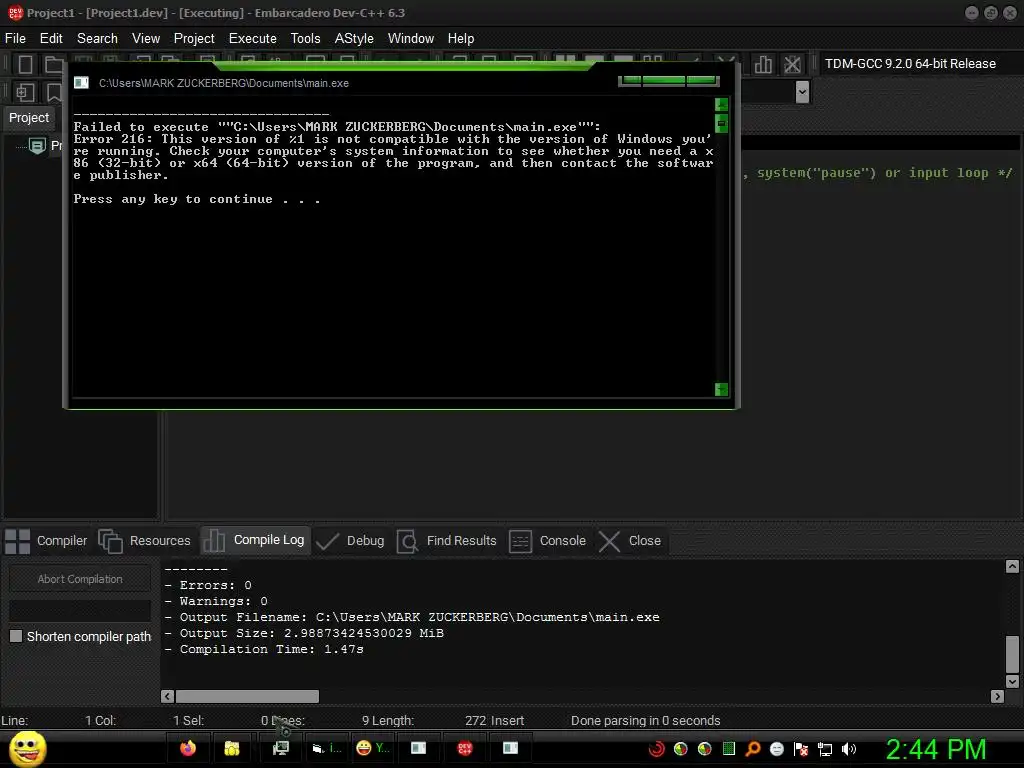1024x768 pixels.
Task: Open the Window menu
Action: coord(411,39)
